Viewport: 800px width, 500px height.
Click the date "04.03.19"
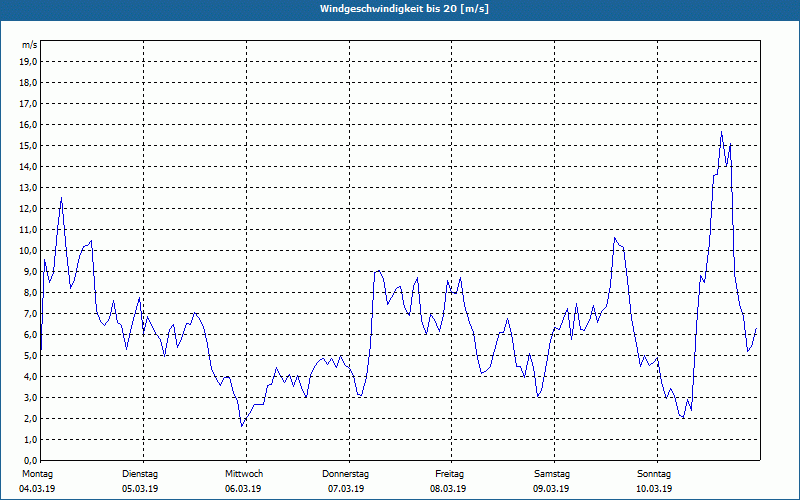[x=37, y=489]
